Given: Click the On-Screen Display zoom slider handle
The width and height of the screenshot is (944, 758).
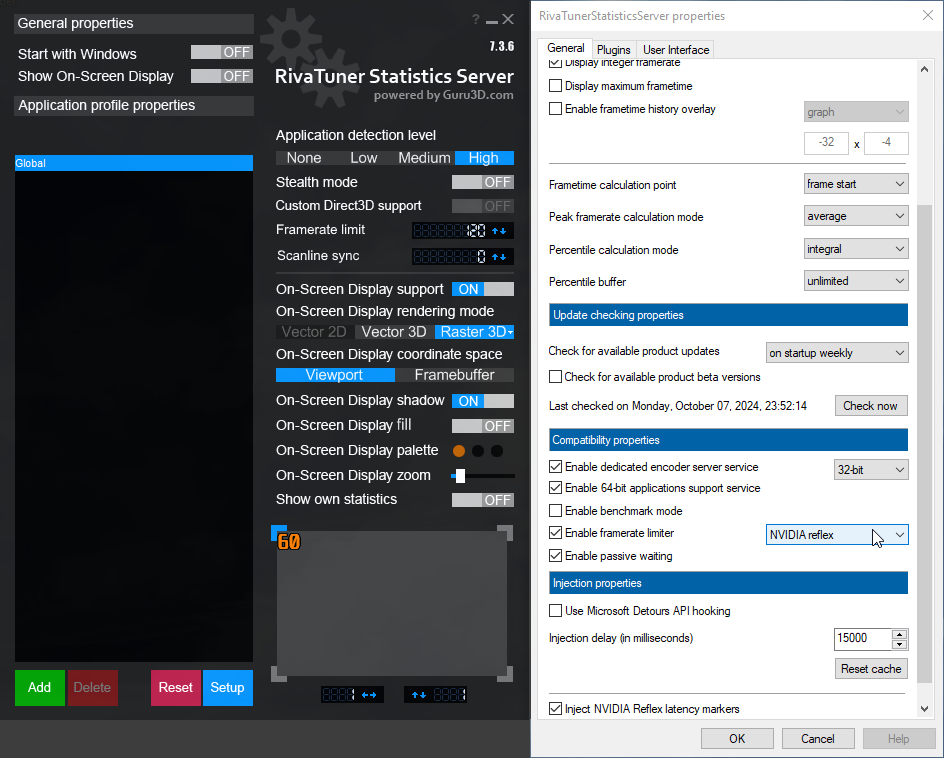Looking at the screenshot, I should coord(461,476).
